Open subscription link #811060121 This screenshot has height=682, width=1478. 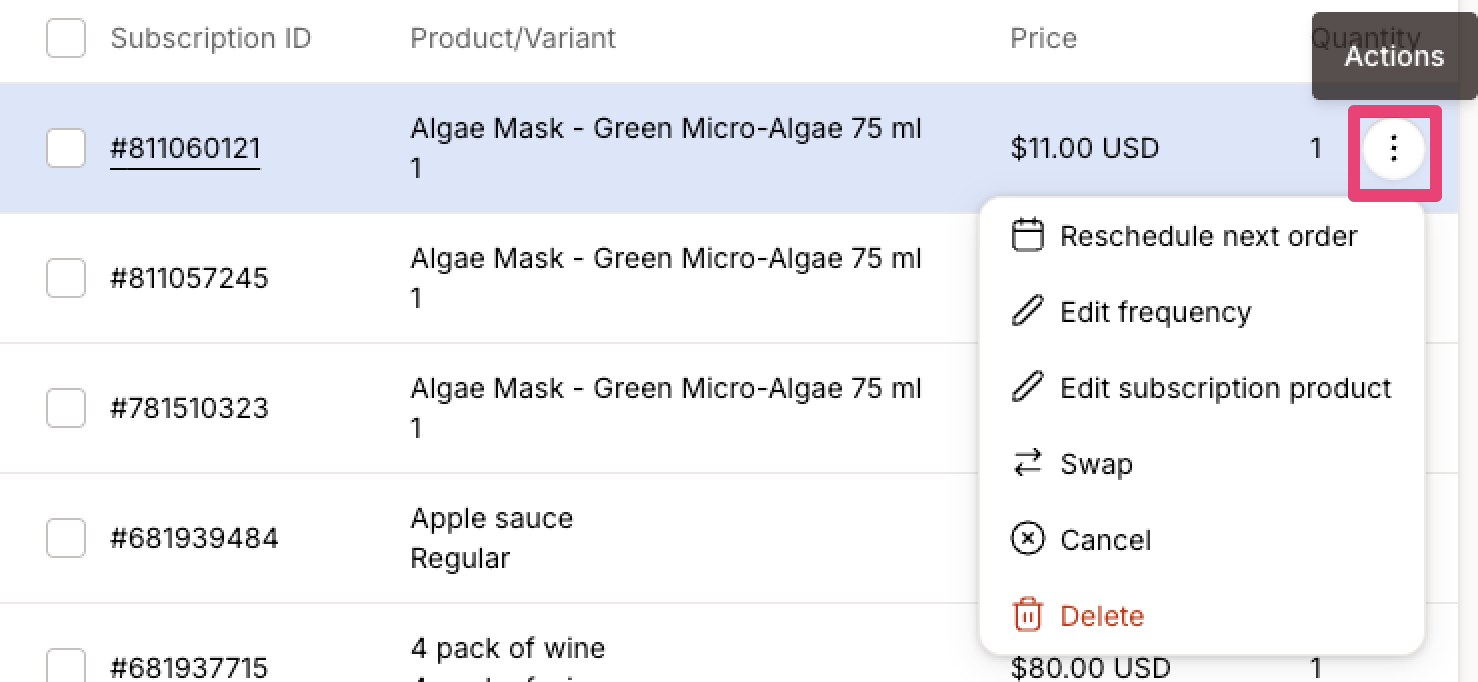pos(185,148)
